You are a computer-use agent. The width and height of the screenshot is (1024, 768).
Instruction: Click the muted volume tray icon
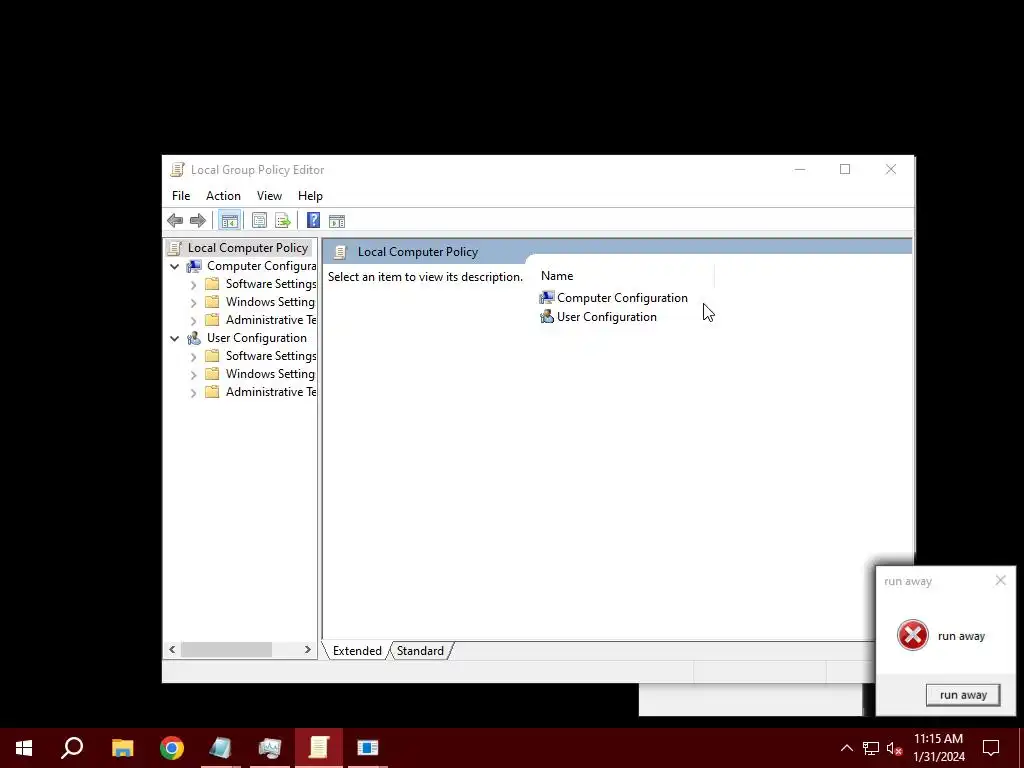pos(894,748)
